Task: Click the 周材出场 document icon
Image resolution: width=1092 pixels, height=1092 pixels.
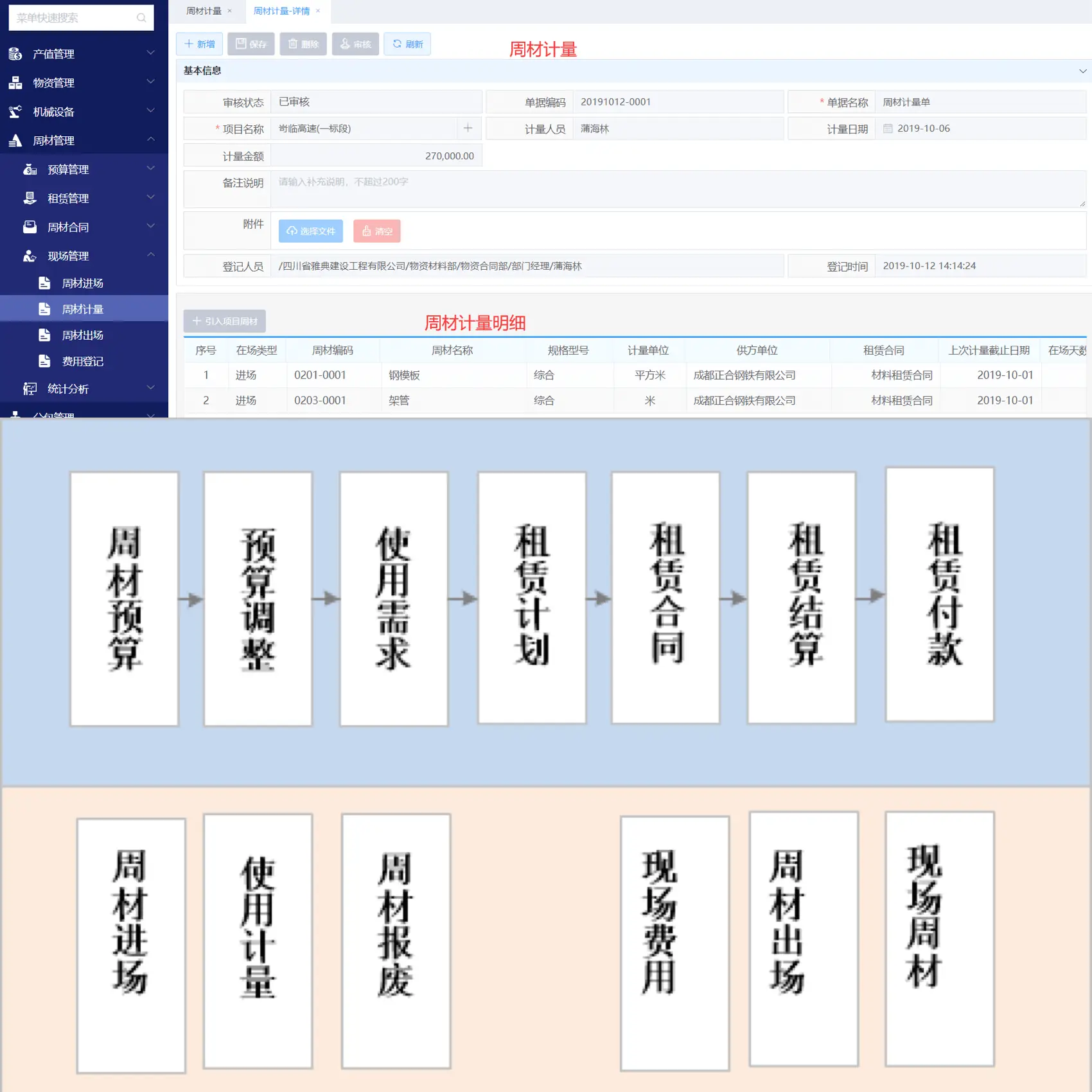Action: [44, 335]
